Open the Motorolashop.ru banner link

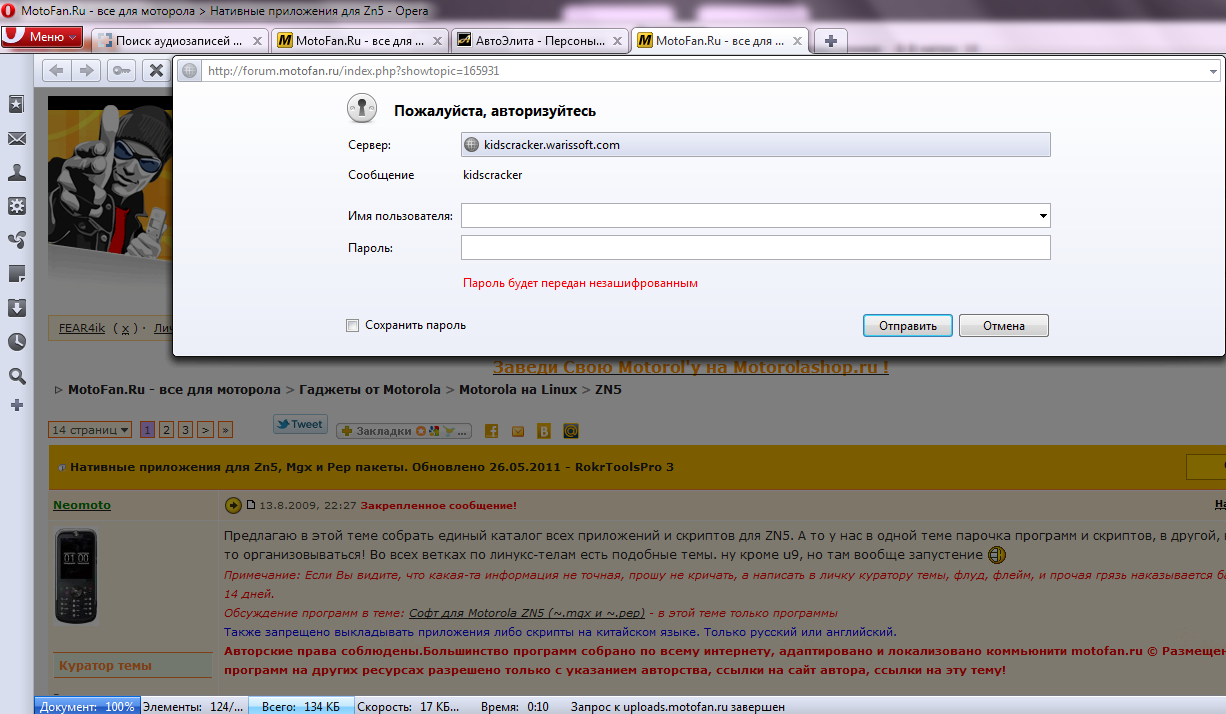point(690,367)
